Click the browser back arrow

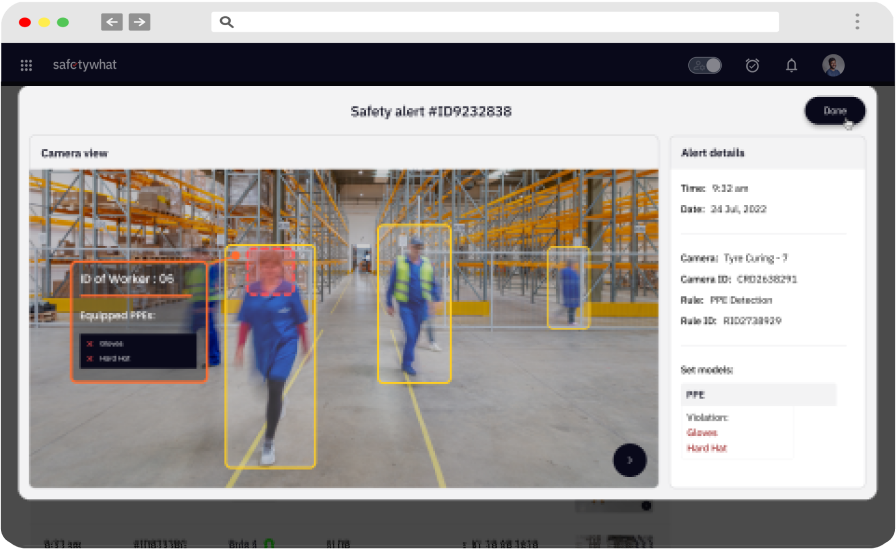click(112, 22)
